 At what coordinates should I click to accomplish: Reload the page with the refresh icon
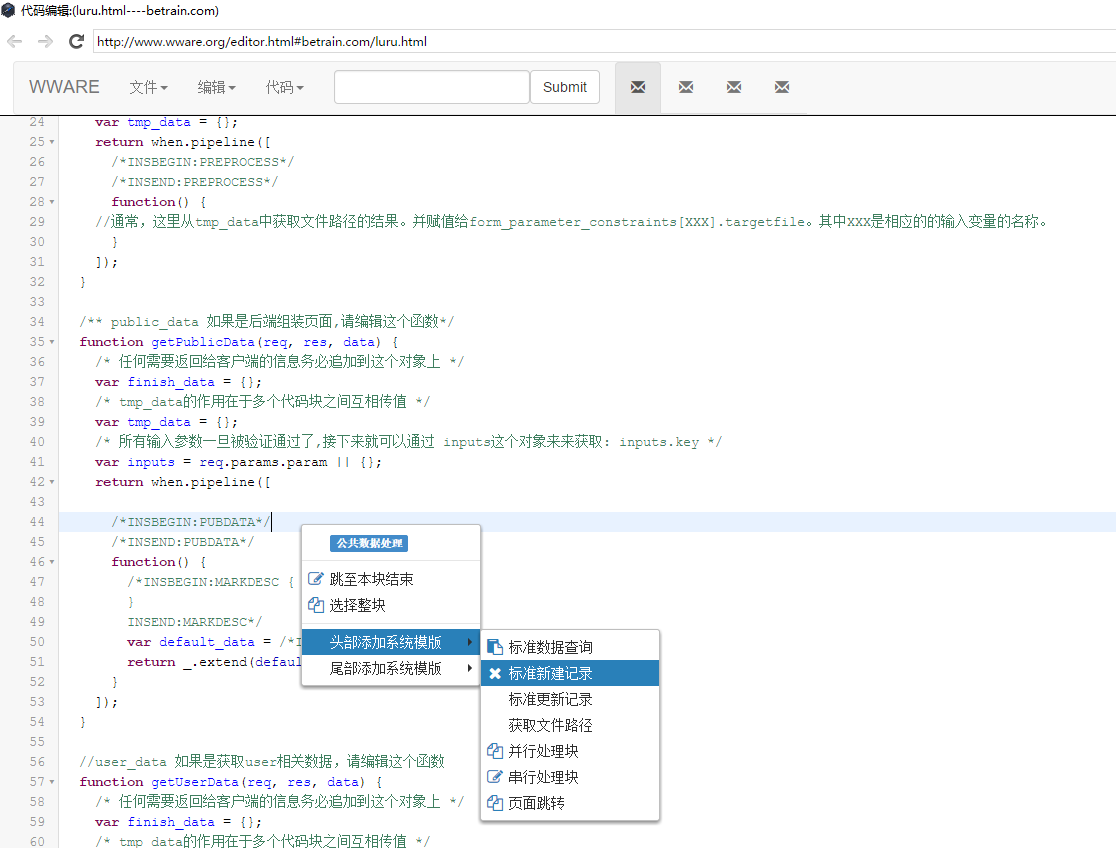pyautogui.click(x=76, y=41)
